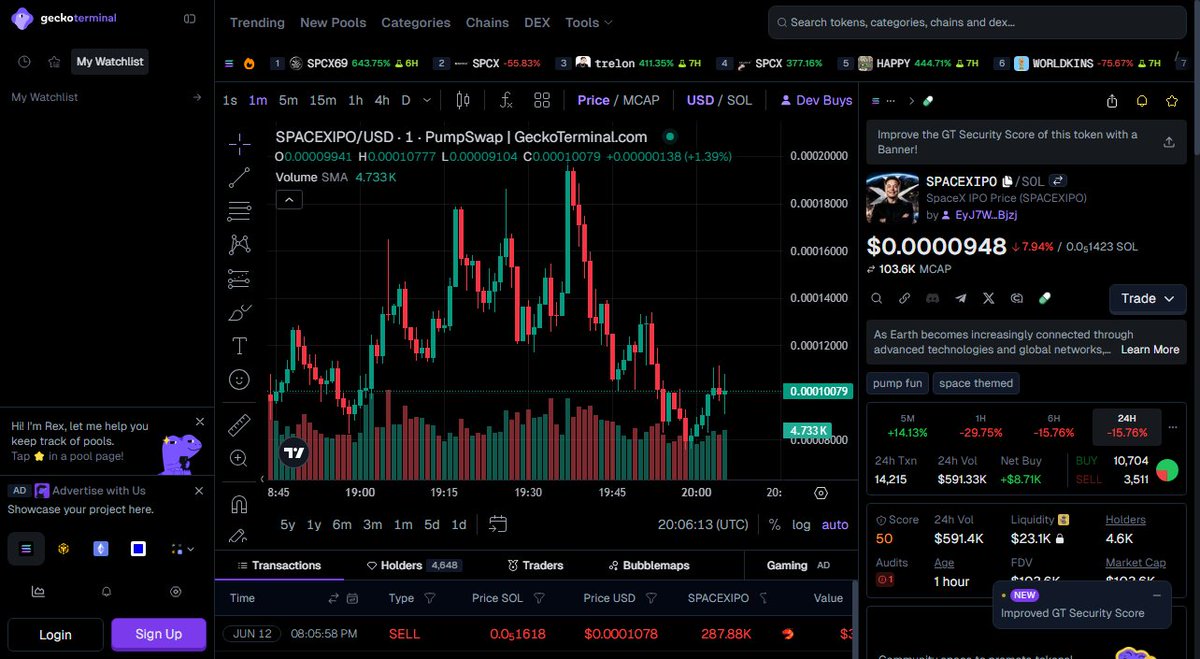1200x659 pixels.
Task: Open the token's Discord link
Action: coord(933,298)
